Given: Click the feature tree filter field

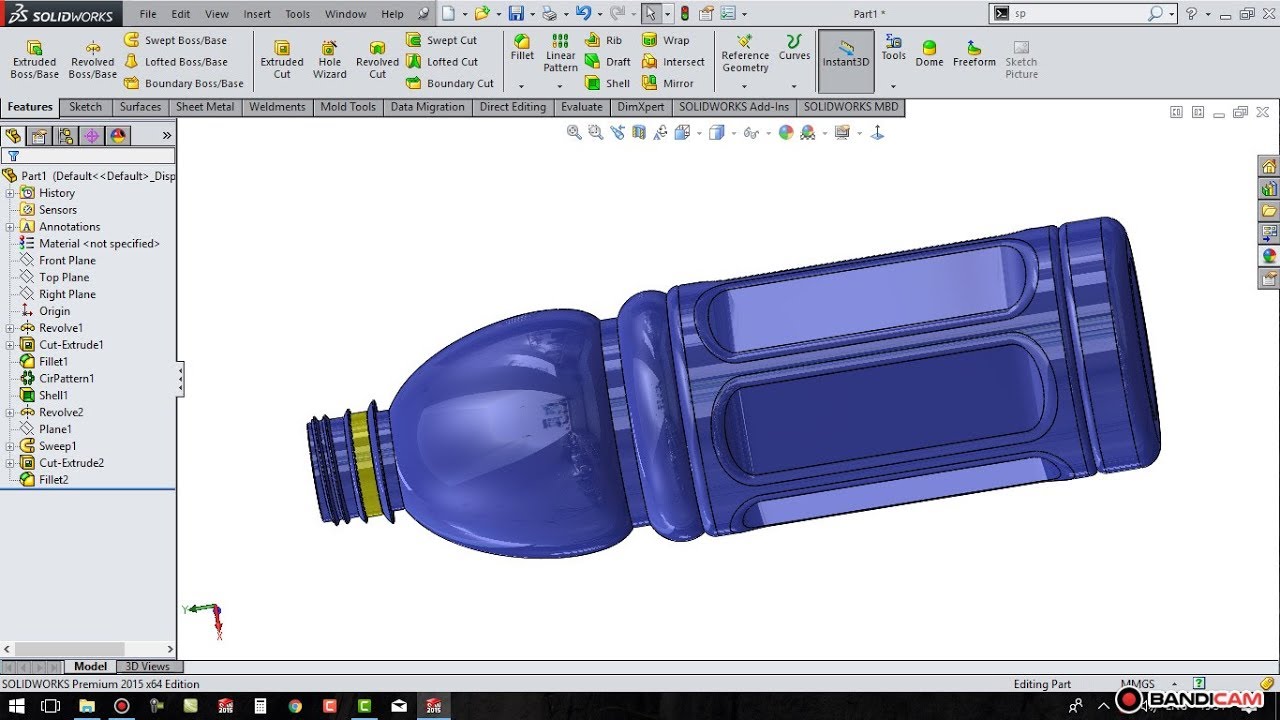Looking at the screenshot, I should point(89,156).
